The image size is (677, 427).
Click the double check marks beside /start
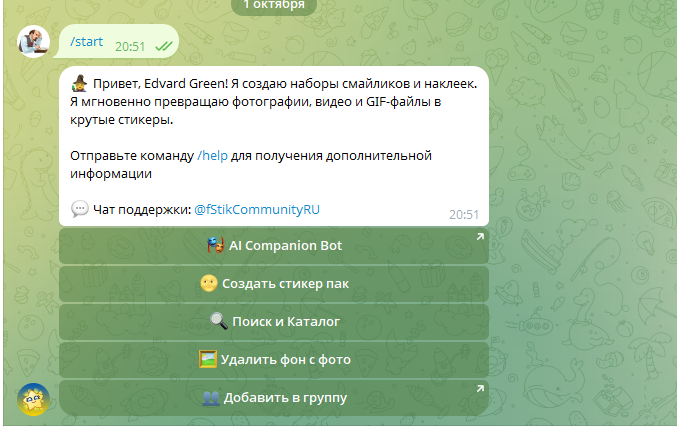pyautogui.click(x=164, y=45)
